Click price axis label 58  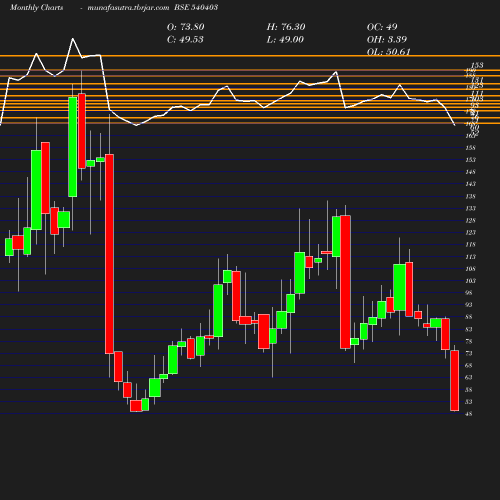point(469,390)
